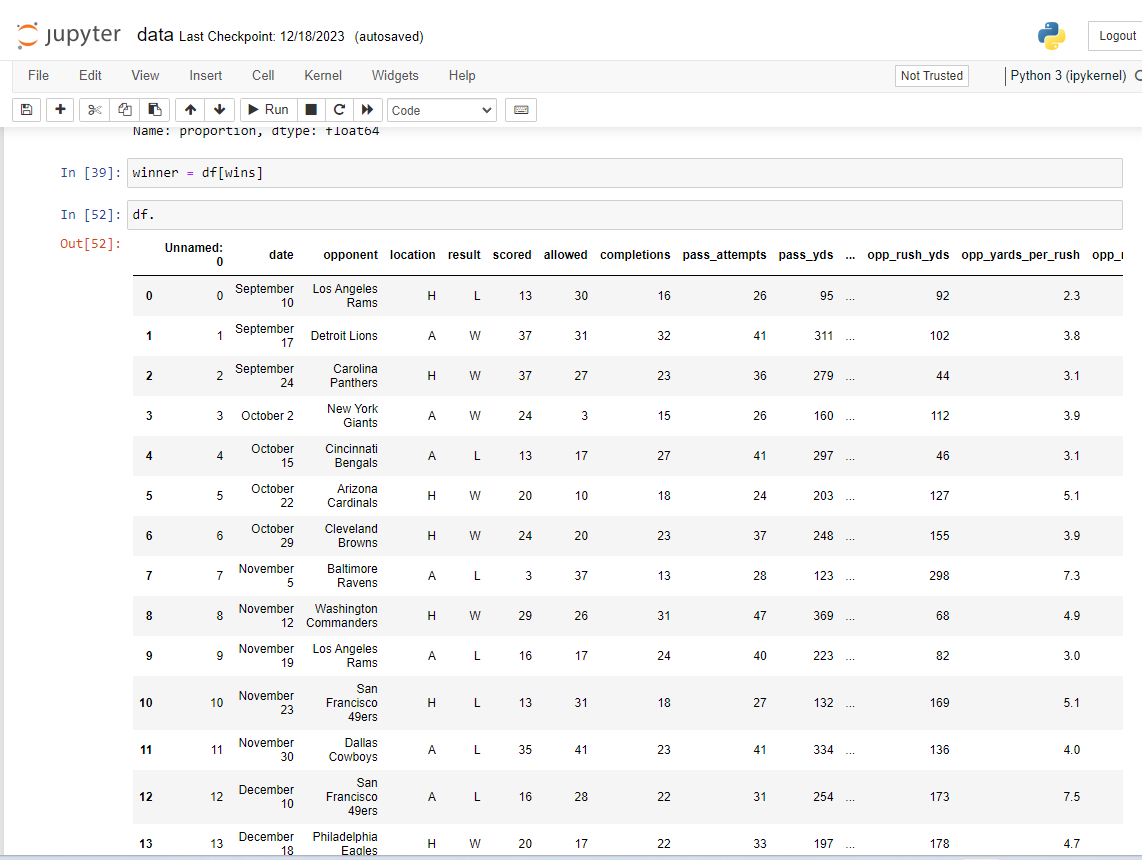Rename notebook by clicking title 'data'
This screenshot has height=860, width=1142.
(155, 35)
